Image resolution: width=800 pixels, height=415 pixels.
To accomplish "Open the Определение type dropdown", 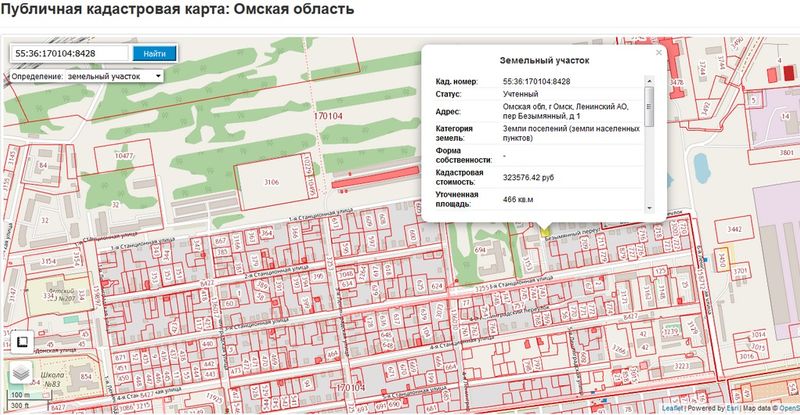I will pyautogui.click(x=88, y=76).
